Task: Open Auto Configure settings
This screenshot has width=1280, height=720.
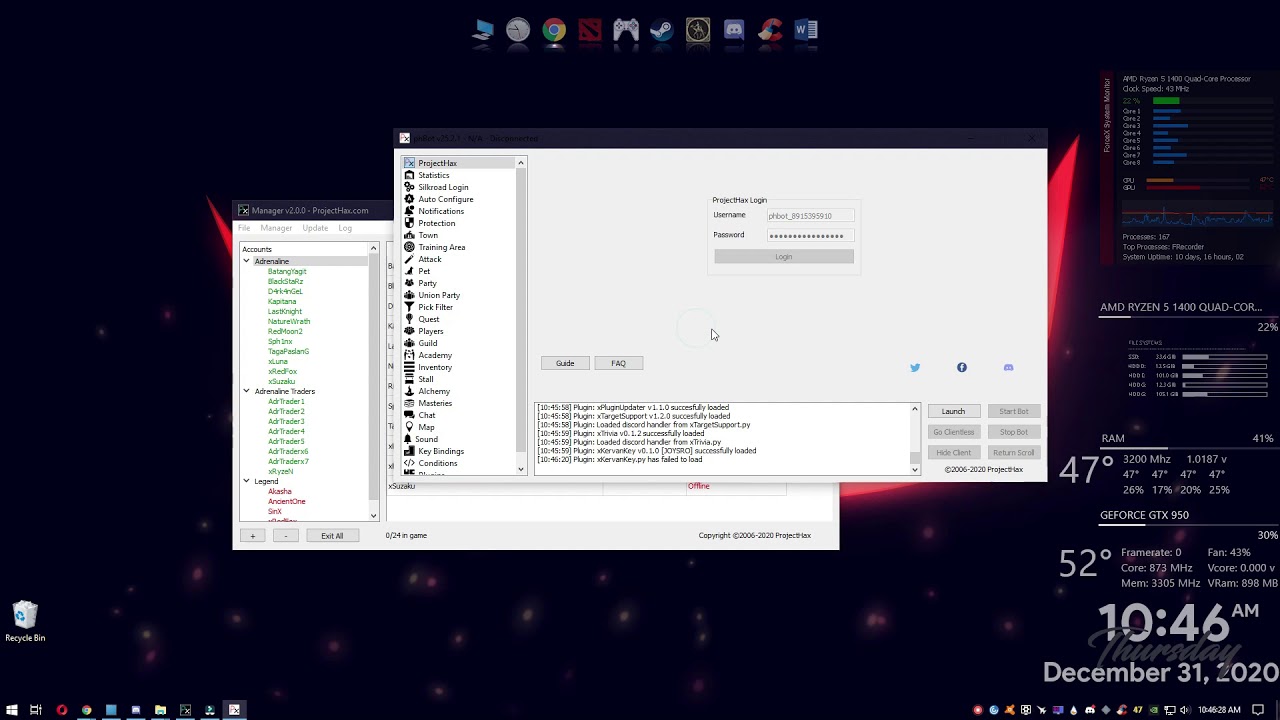Action: 445,199
